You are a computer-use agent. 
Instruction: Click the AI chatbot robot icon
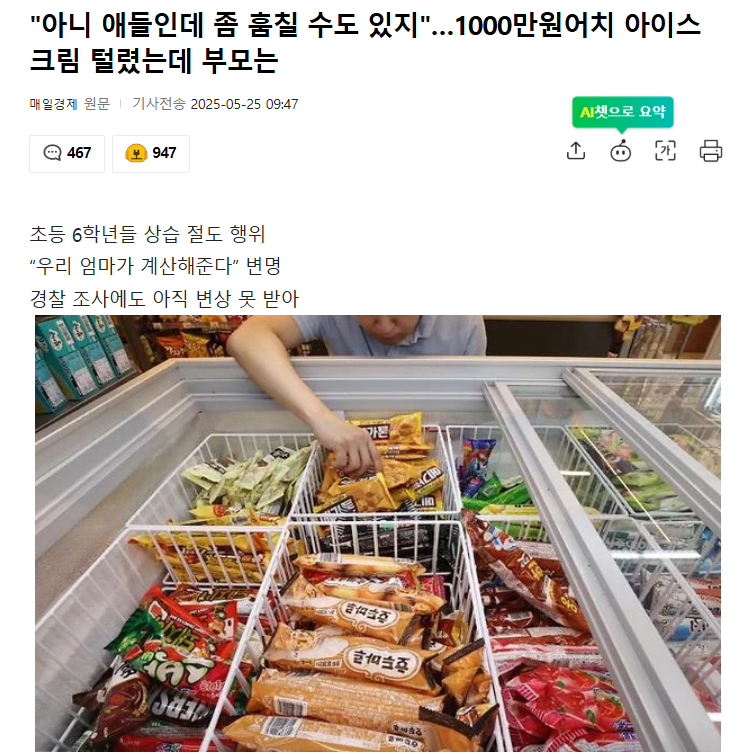pos(620,151)
